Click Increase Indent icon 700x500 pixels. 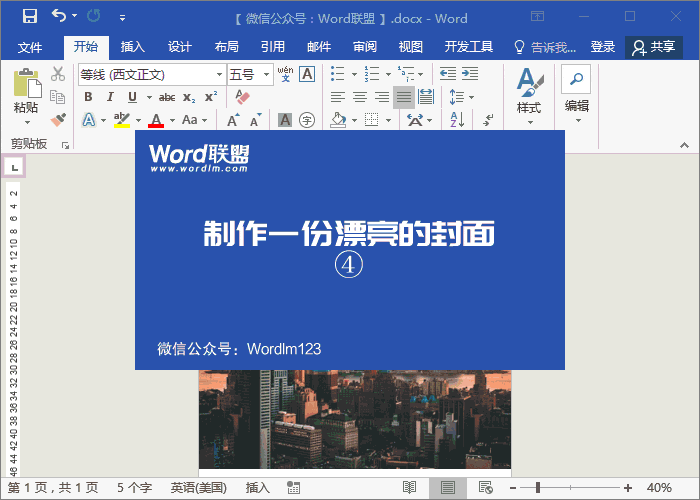[x=470, y=74]
